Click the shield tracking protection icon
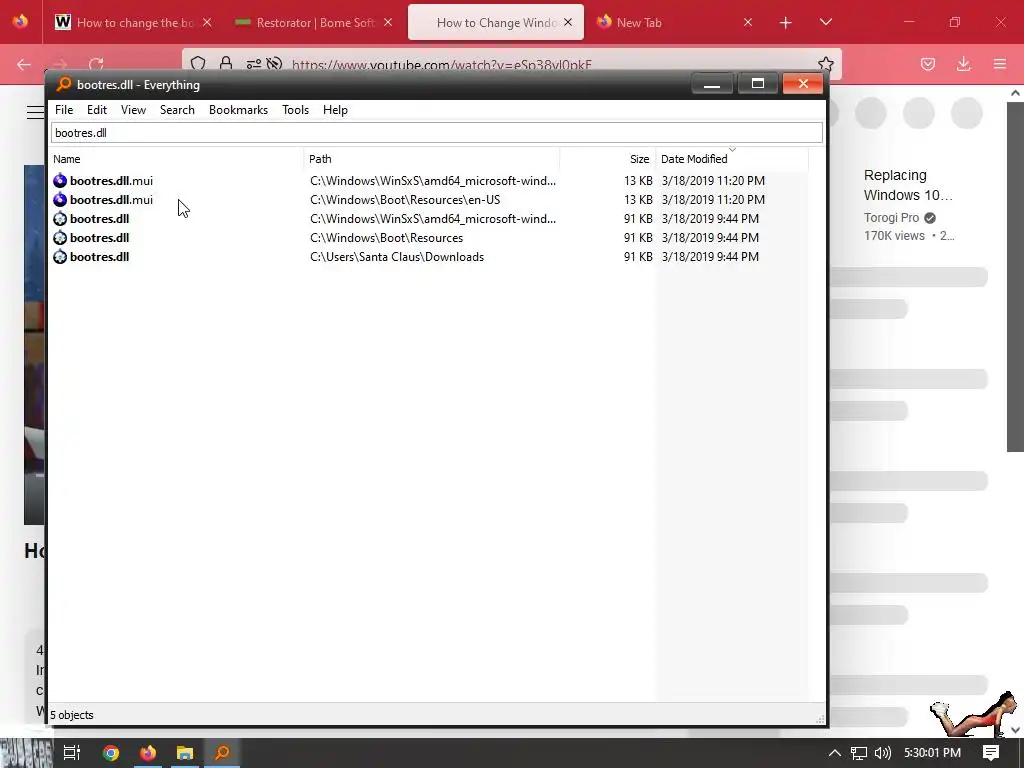 pyautogui.click(x=198, y=63)
